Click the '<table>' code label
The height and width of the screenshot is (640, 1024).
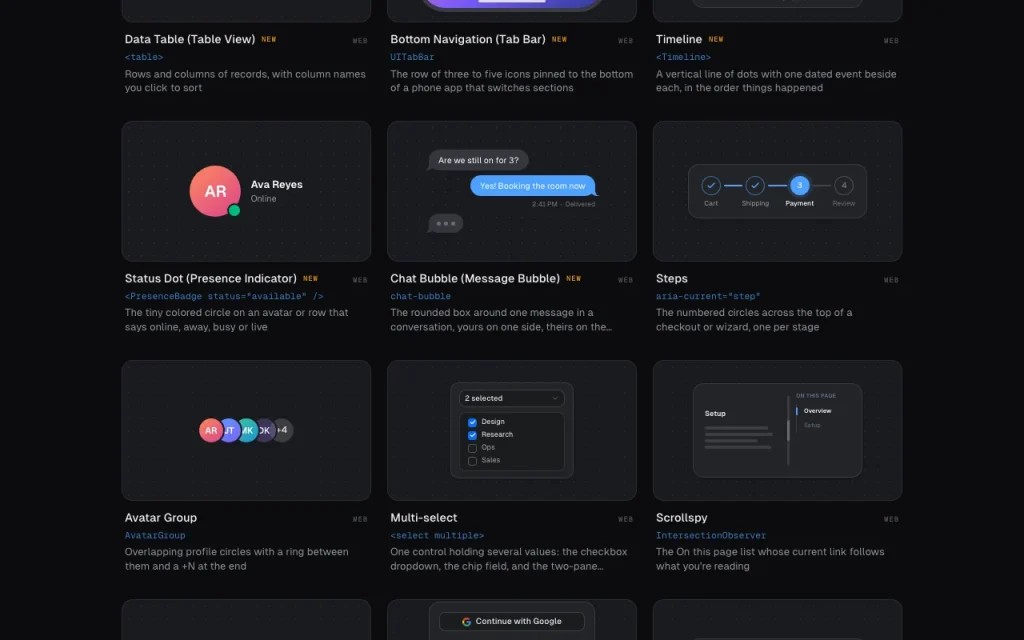[x=144, y=57]
